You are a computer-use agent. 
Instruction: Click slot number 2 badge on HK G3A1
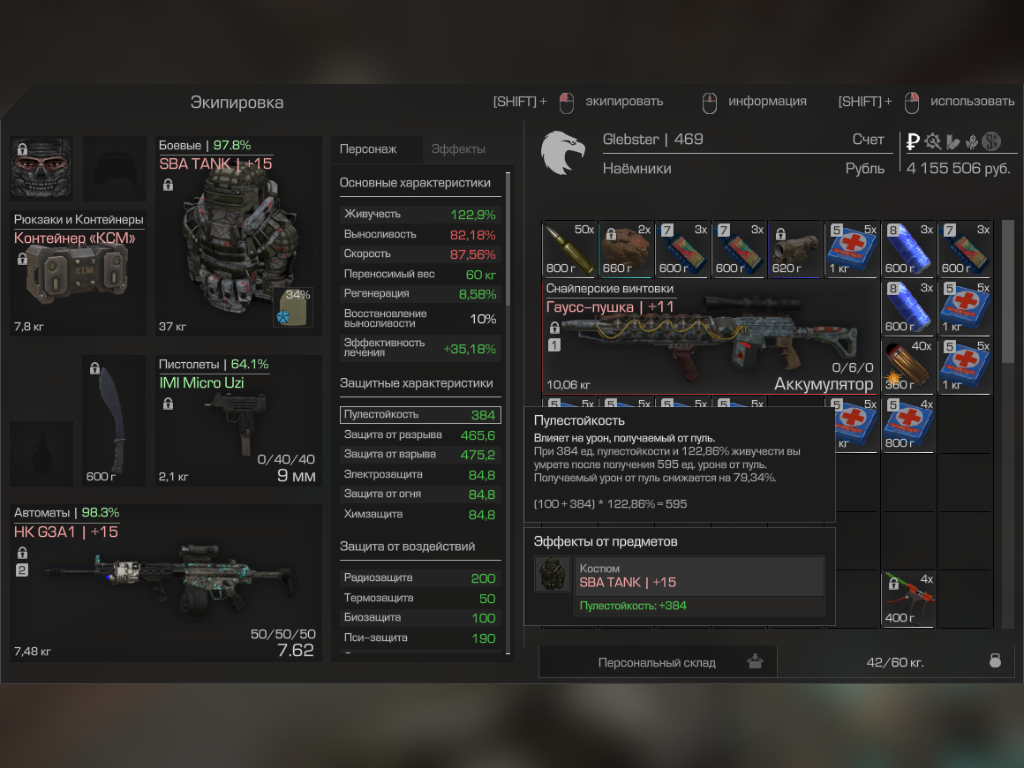point(22,570)
